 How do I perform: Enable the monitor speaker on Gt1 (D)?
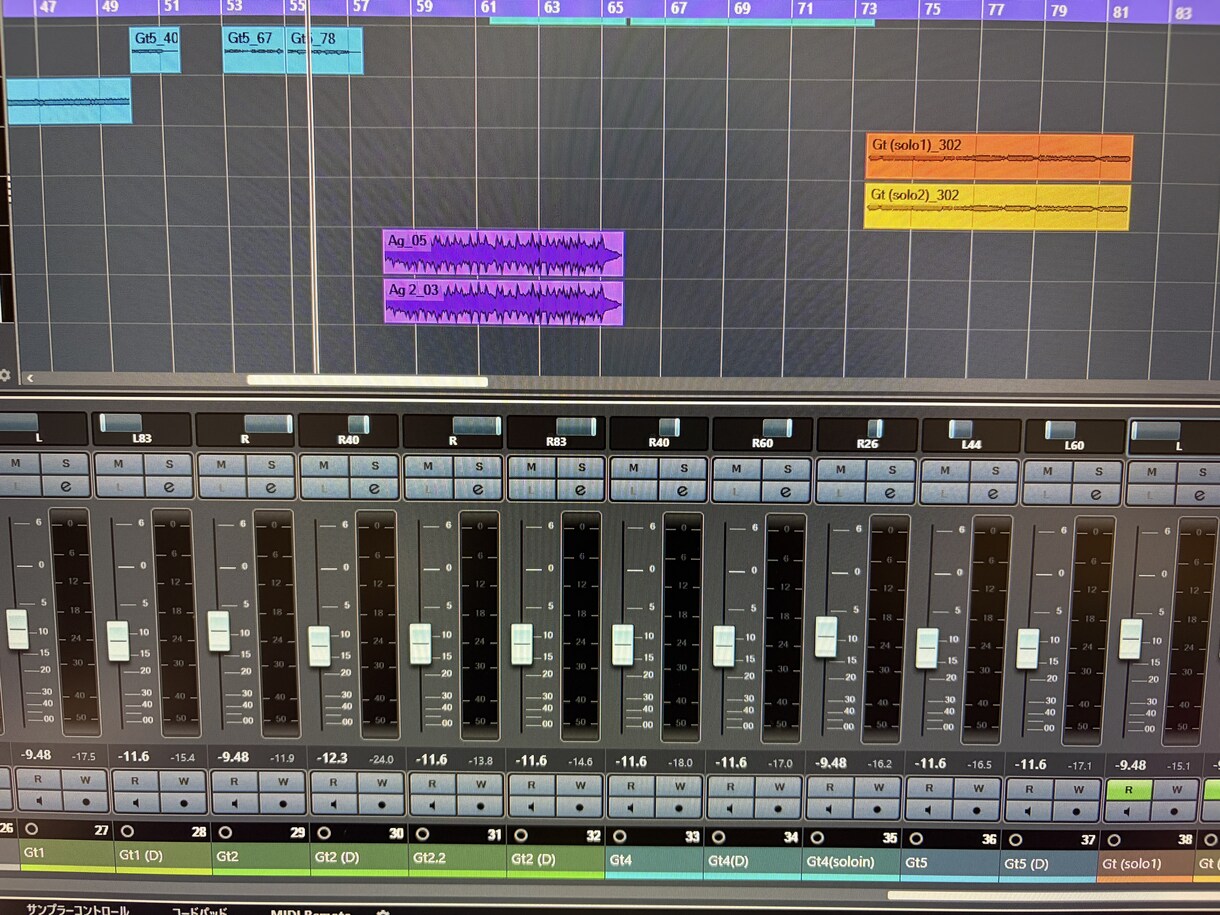135,804
